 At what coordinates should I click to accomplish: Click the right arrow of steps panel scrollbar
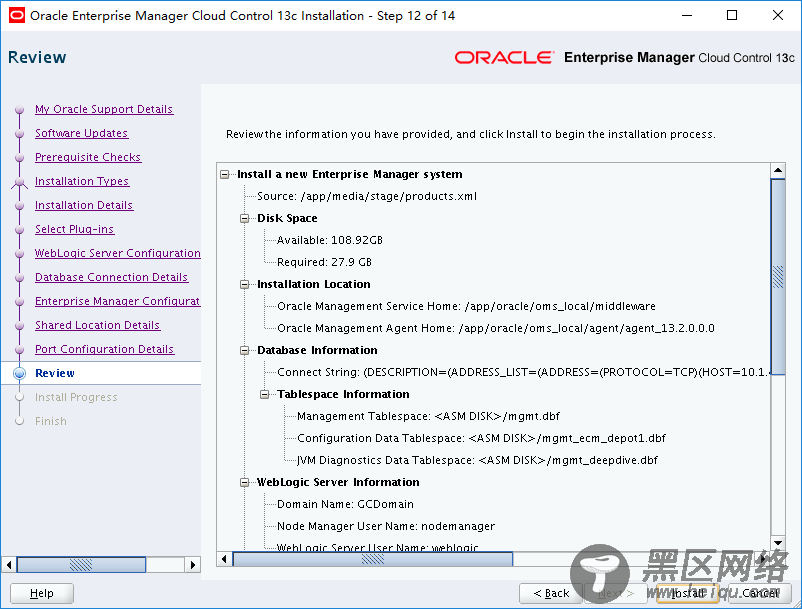click(x=193, y=565)
